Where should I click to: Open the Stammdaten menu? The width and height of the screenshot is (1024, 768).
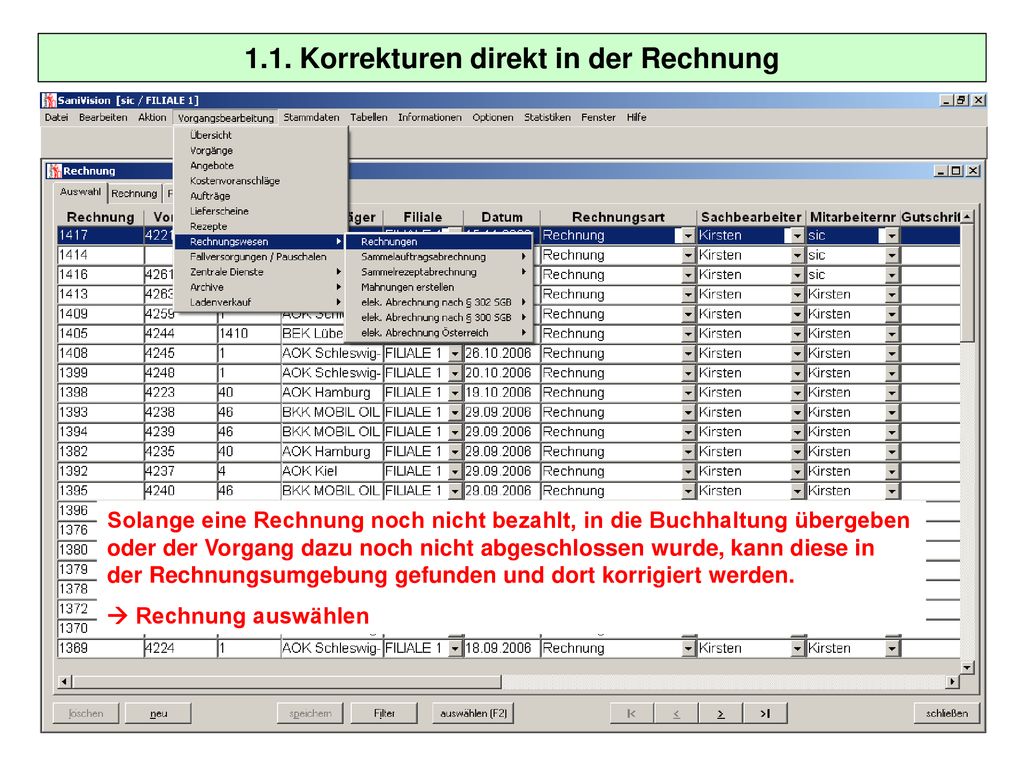(x=312, y=118)
